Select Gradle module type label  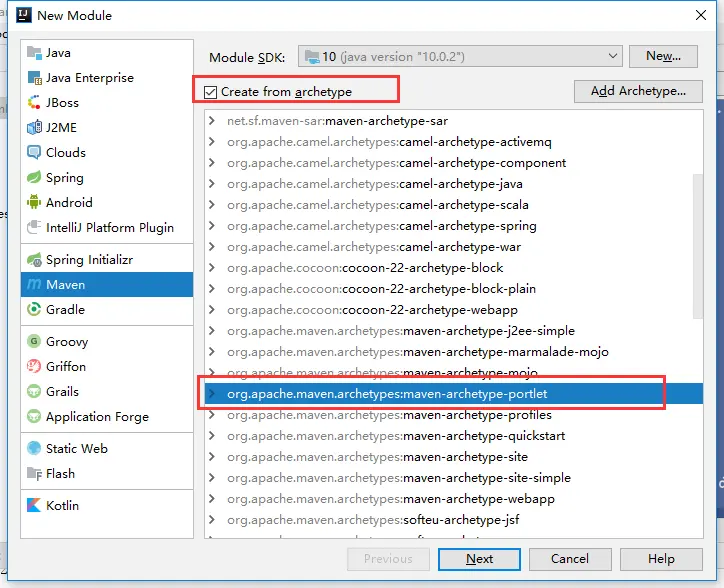pyautogui.click(x=65, y=309)
